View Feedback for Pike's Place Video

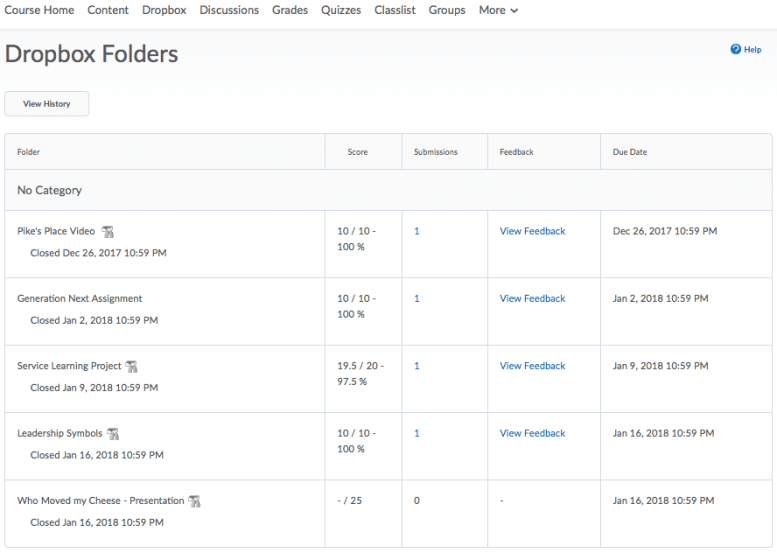(532, 231)
